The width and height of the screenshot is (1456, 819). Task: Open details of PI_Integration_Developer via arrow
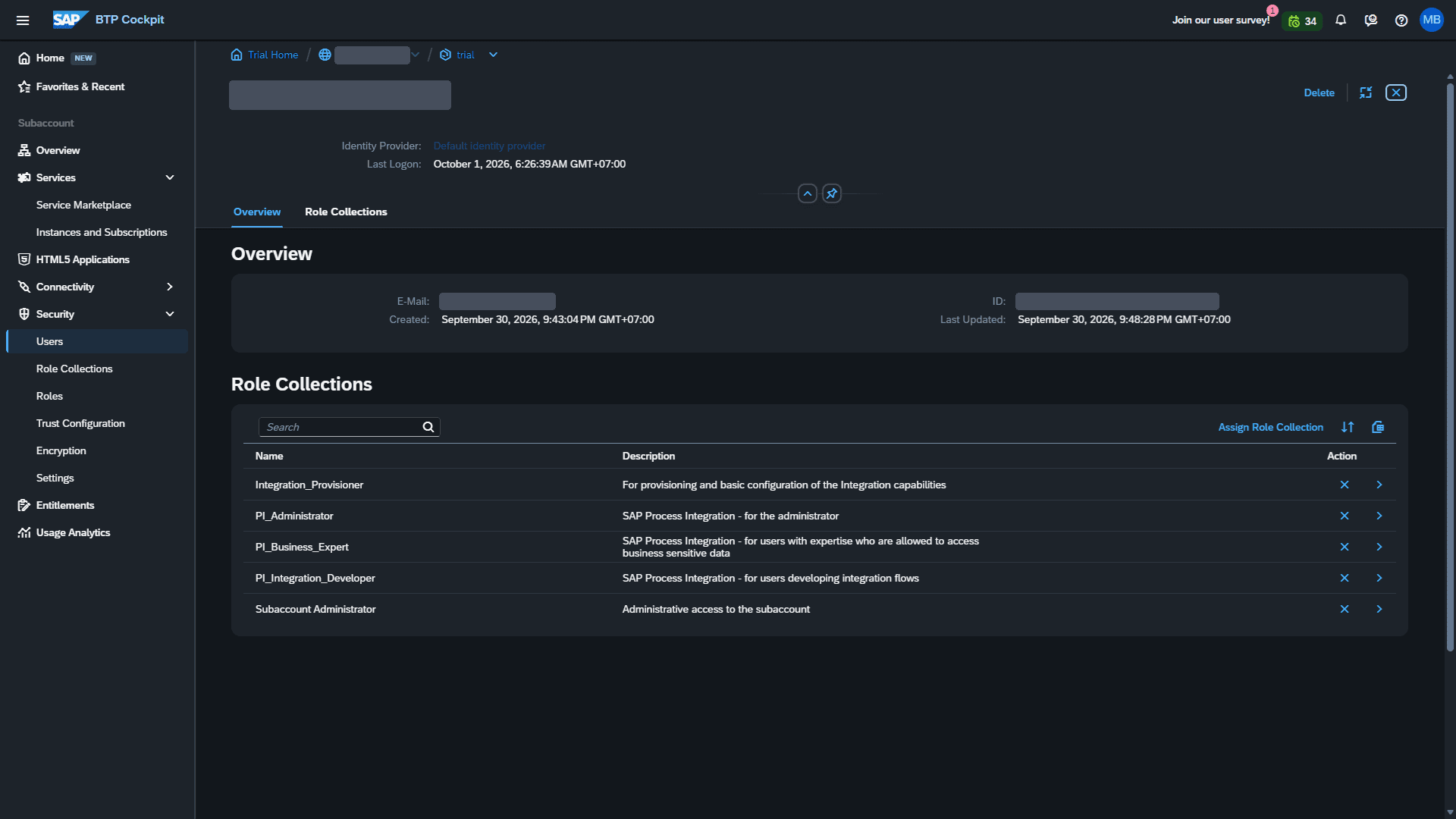[x=1379, y=578]
